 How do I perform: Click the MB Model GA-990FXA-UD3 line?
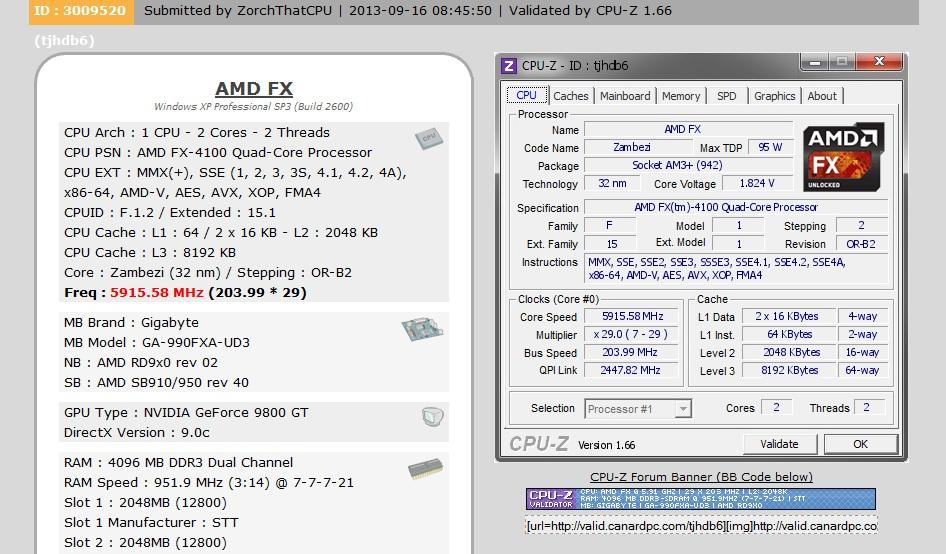(x=157, y=343)
